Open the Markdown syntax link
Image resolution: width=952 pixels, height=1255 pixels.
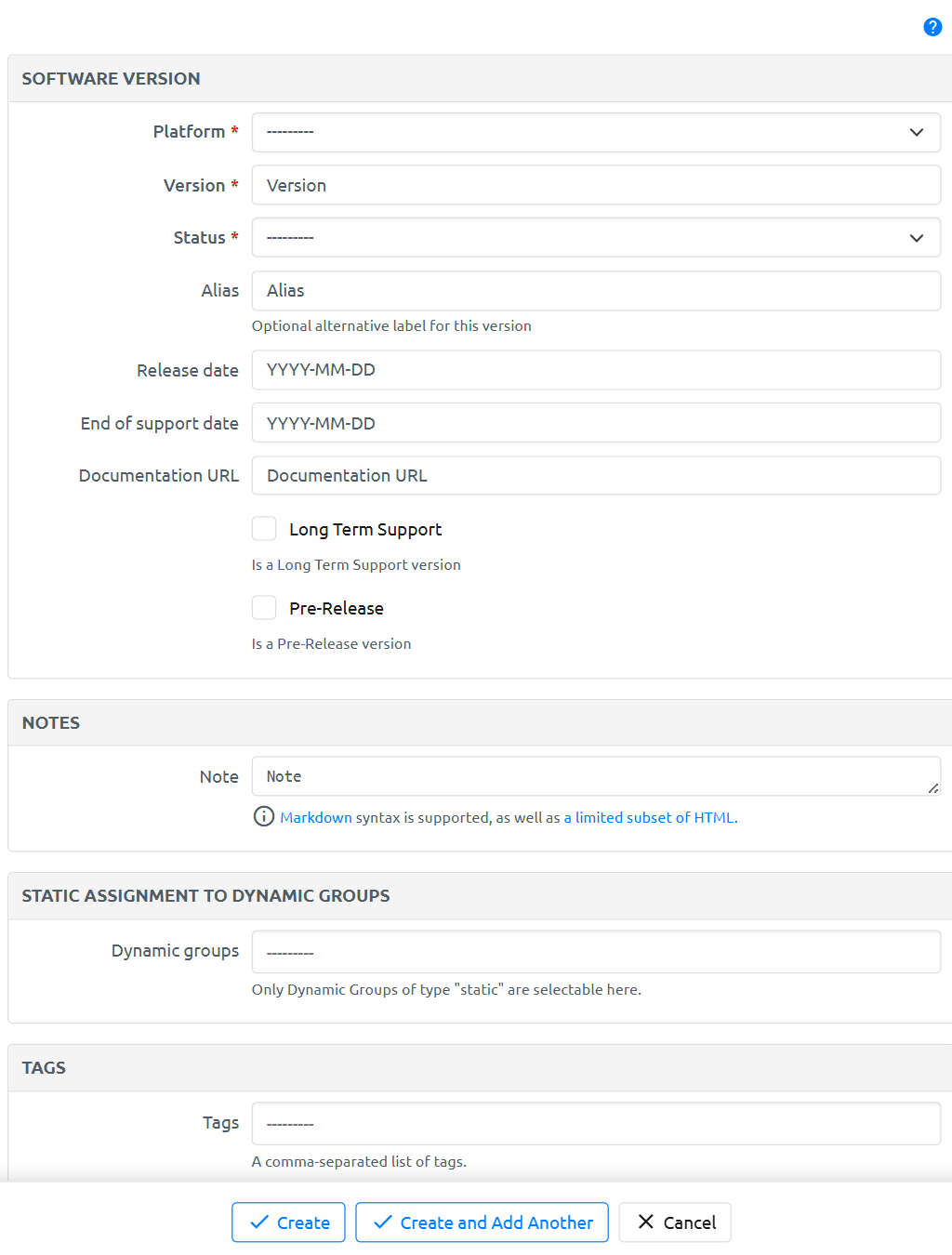click(x=316, y=818)
